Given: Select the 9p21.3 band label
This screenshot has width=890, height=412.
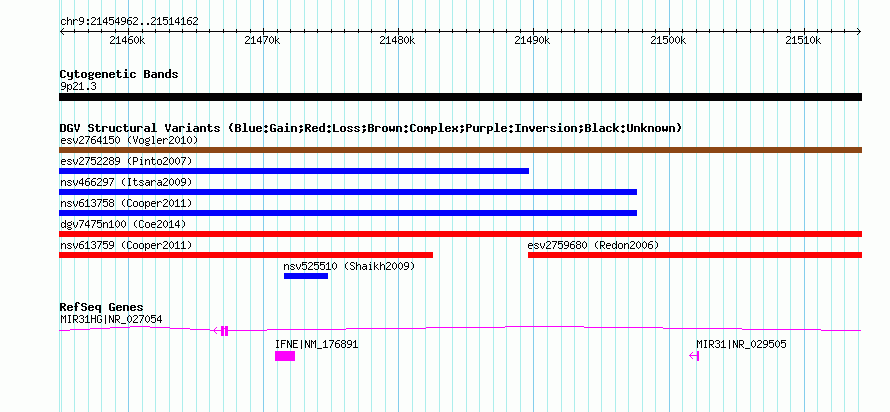Looking at the screenshot, I should pos(78,86).
